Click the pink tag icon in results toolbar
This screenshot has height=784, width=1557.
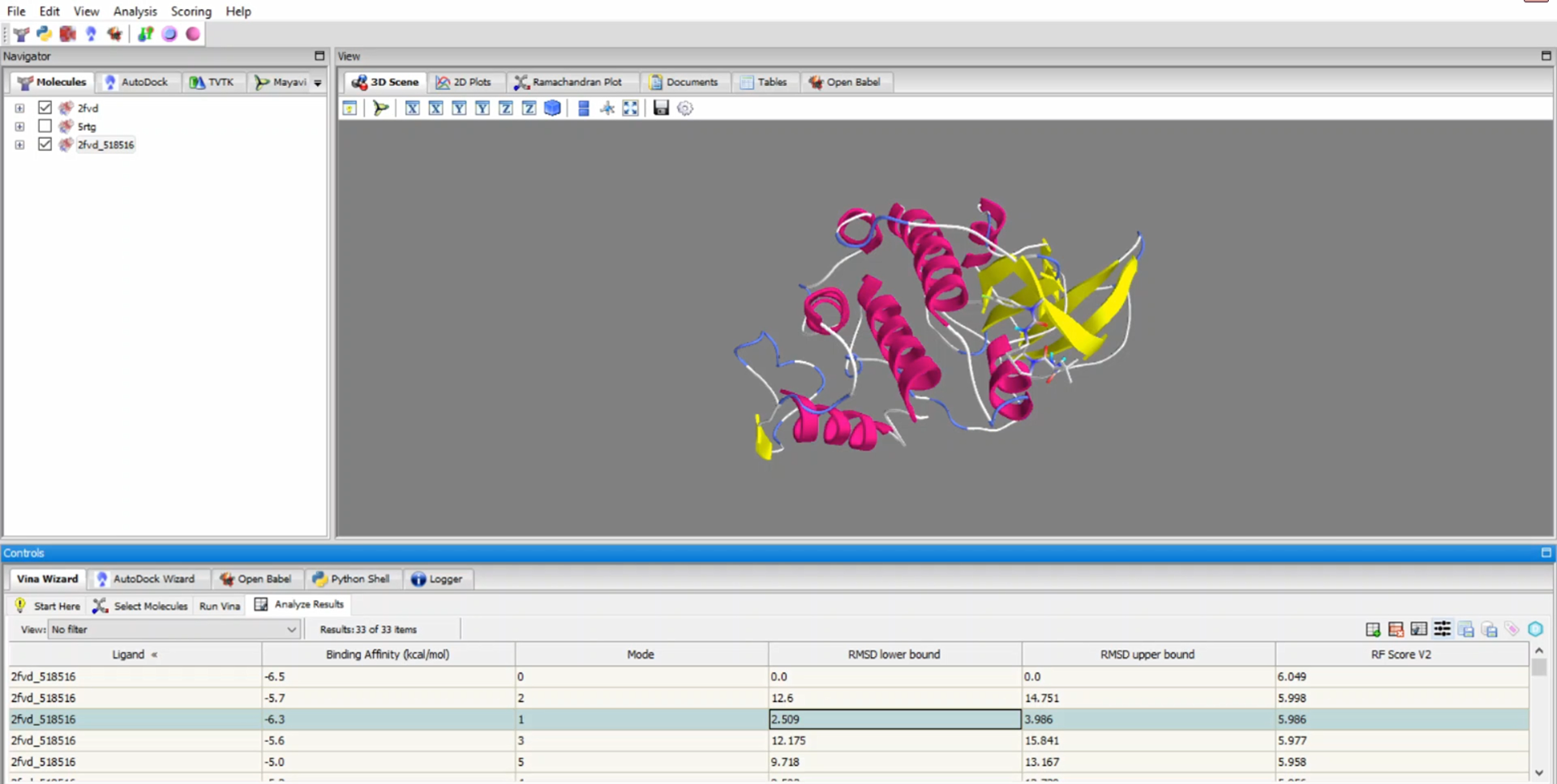pyautogui.click(x=1512, y=629)
